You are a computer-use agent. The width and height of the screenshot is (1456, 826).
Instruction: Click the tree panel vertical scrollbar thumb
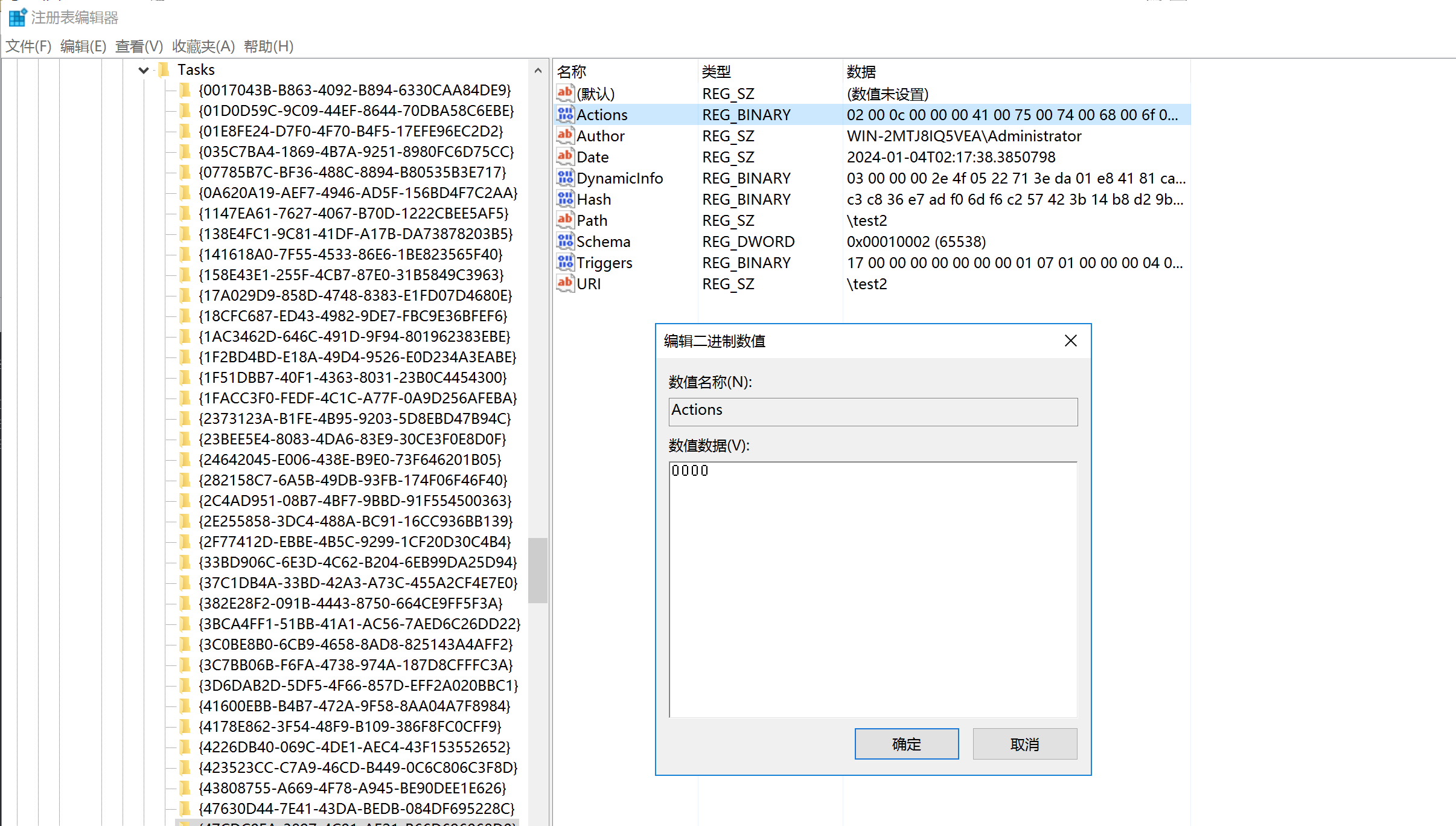(x=537, y=570)
